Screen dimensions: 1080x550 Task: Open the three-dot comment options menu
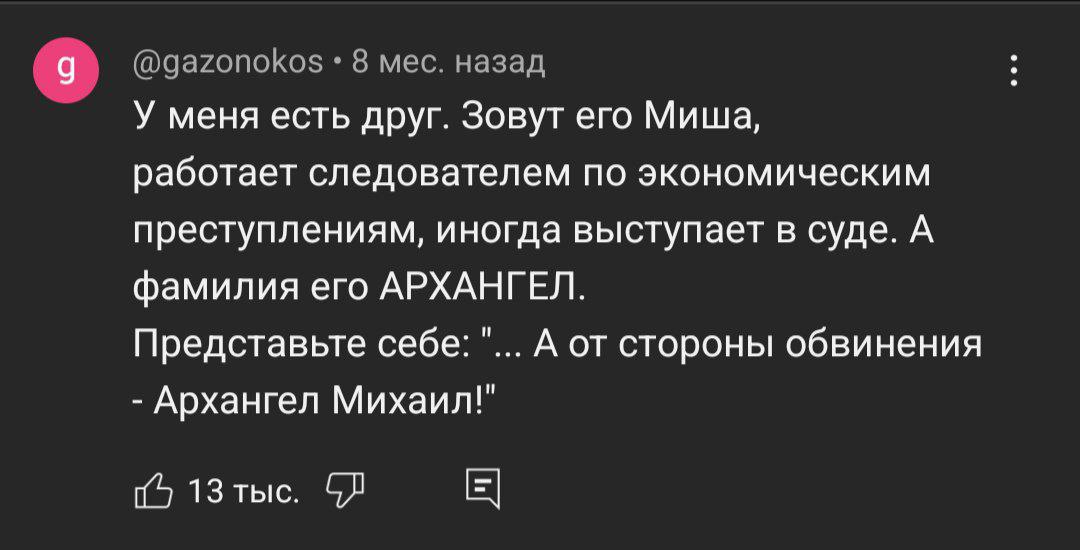(x=1015, y=71)
